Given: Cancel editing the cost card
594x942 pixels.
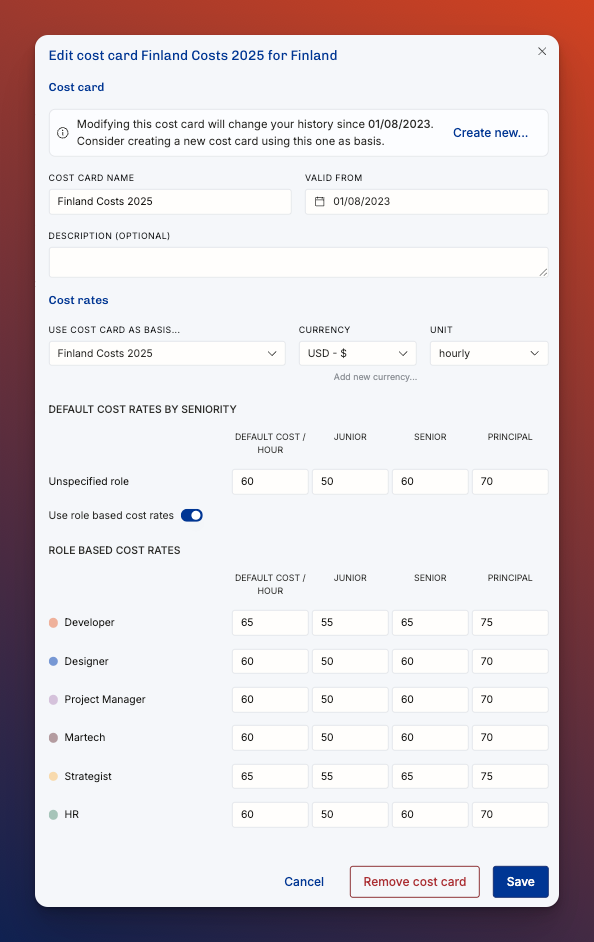Looking at the screenshot, I should (304, 881).
